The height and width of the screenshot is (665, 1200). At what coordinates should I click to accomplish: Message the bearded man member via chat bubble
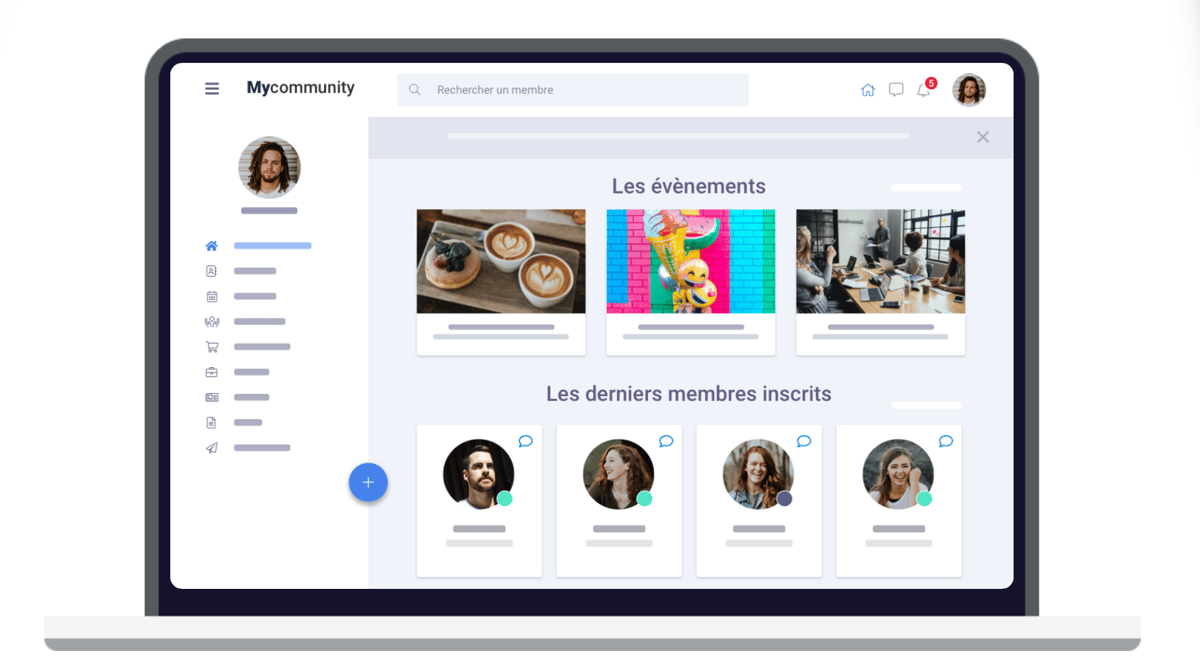tap(525, 441)
